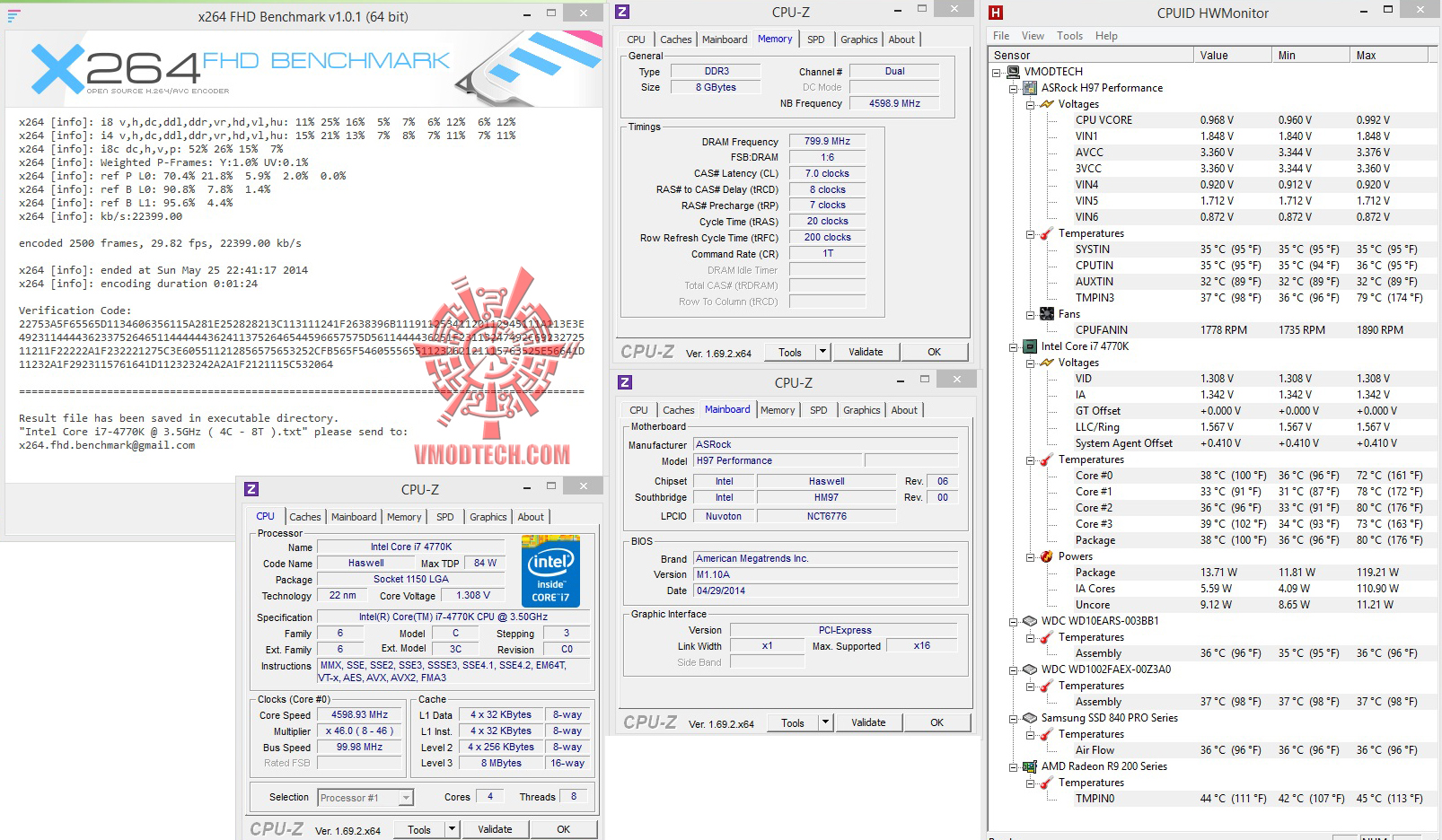The width and height of the screenshot is (1442, 840).
Task: Open the Tools dropdown arrow in CPU-Z Memory window
Action: (x=823, y=352)
